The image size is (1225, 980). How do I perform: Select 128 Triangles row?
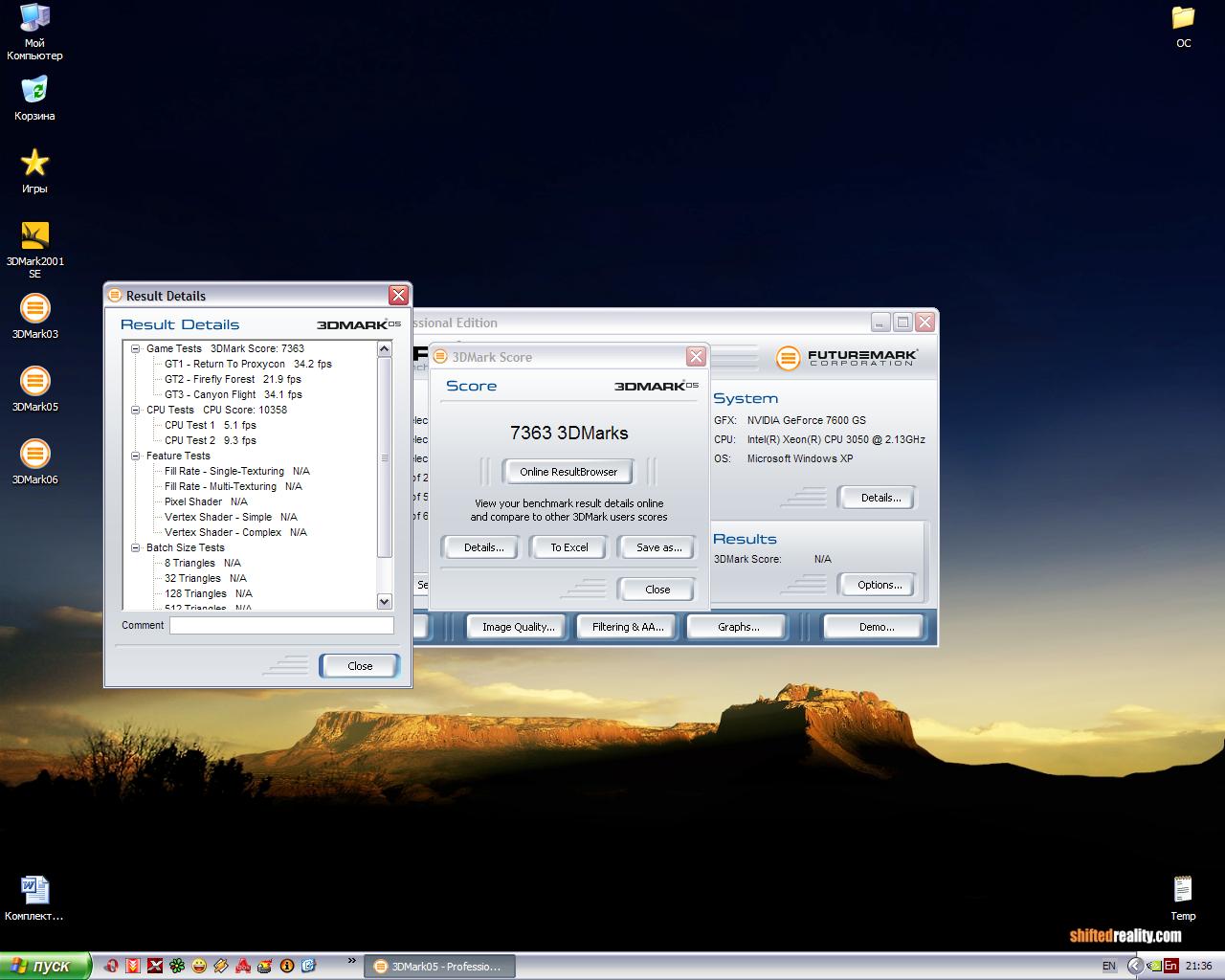click(x=208, y=593)
